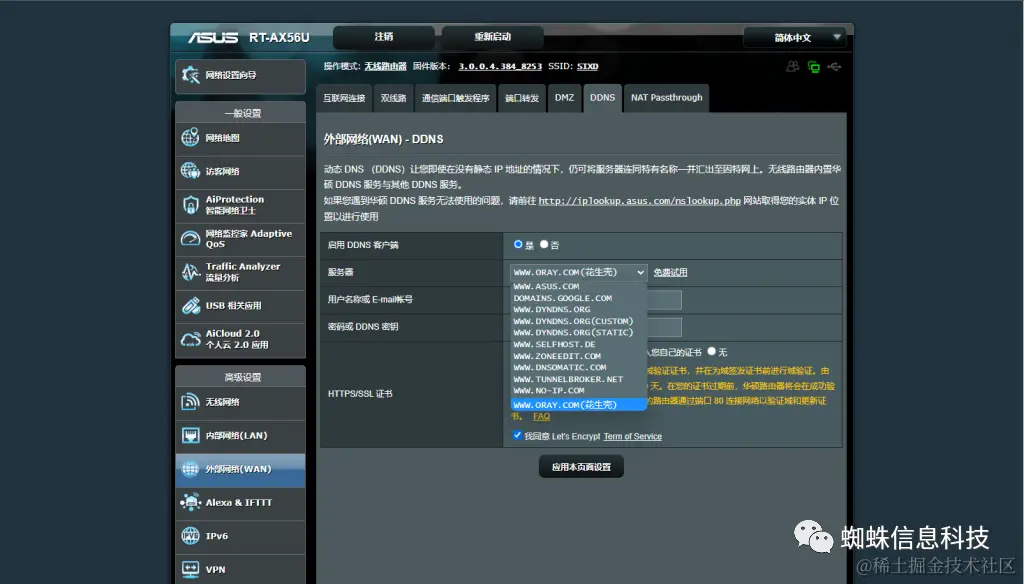Click the IPv6 icon
The image size is (1024, 584).
tap(190, 536)
